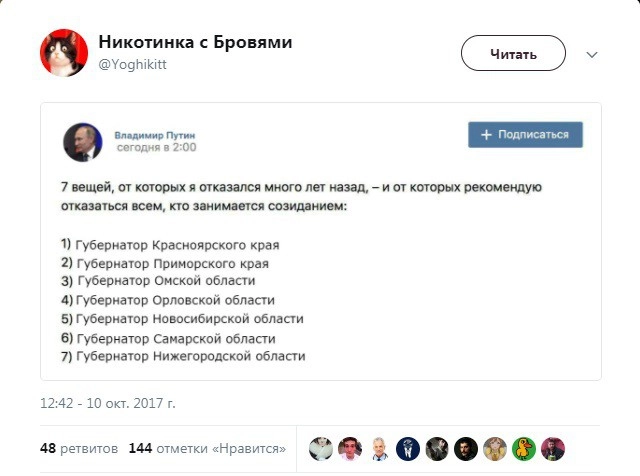Viewport: 640px width, 476px height.
Task: Click the last liker avatar with bearded man
Action: point(553,448)
